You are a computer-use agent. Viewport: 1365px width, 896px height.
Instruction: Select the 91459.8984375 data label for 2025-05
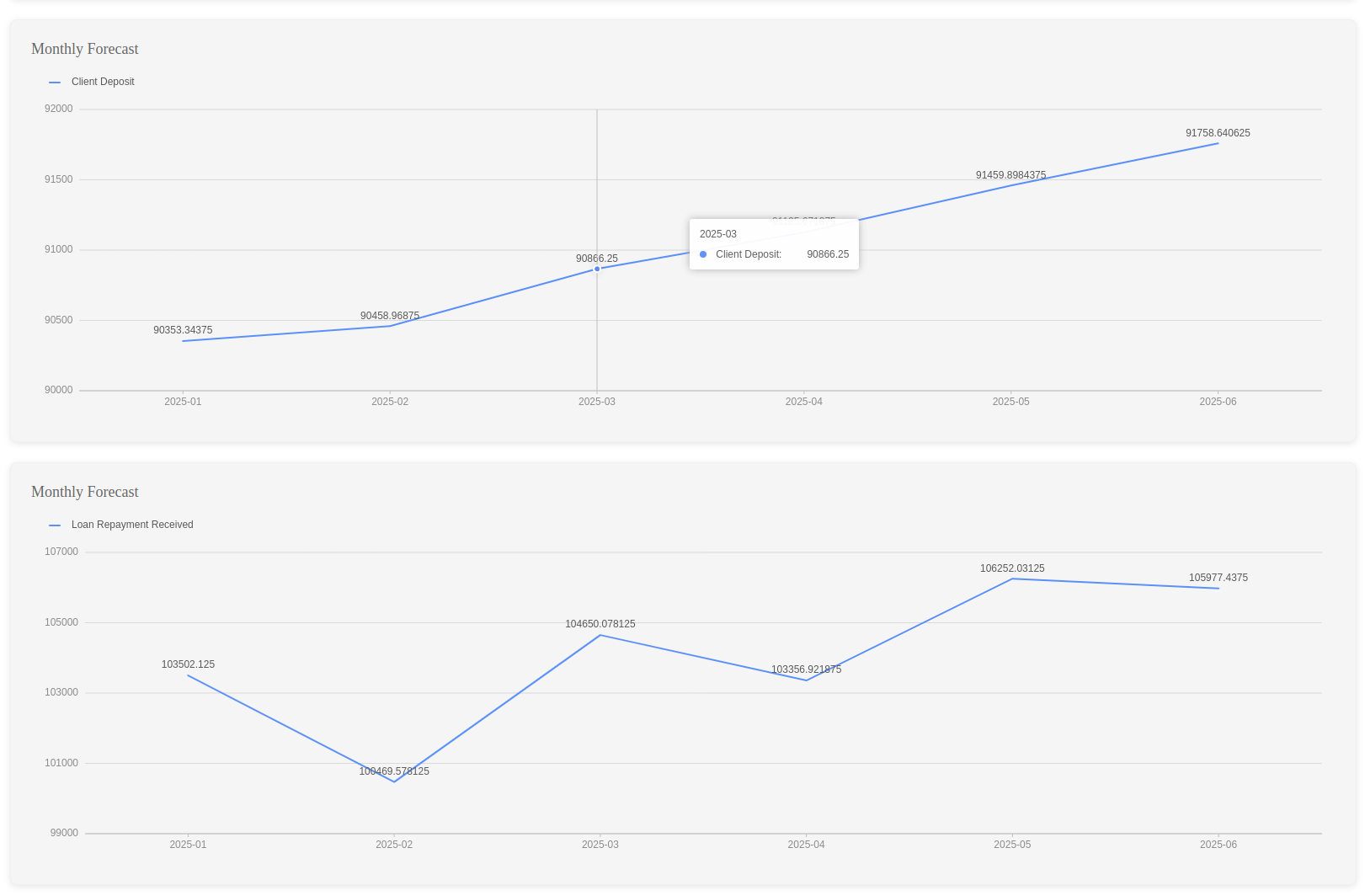tap(1010, 175)
